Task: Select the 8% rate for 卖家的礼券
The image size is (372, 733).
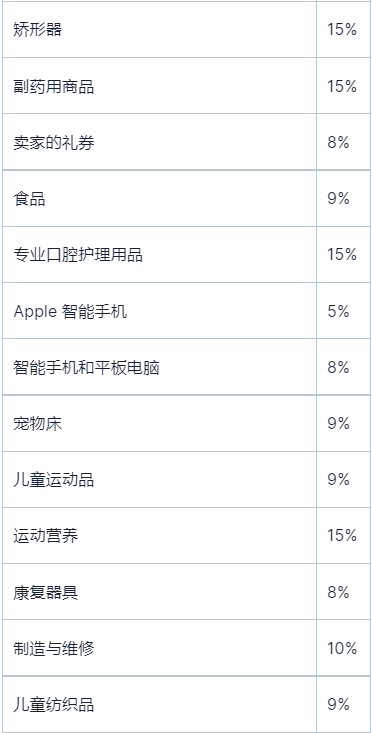Action: coord(338,143)
